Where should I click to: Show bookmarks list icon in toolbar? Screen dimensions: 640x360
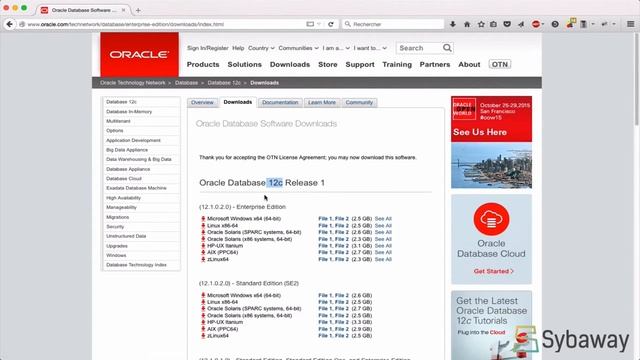pyautogui.click(x=493, y=24)
